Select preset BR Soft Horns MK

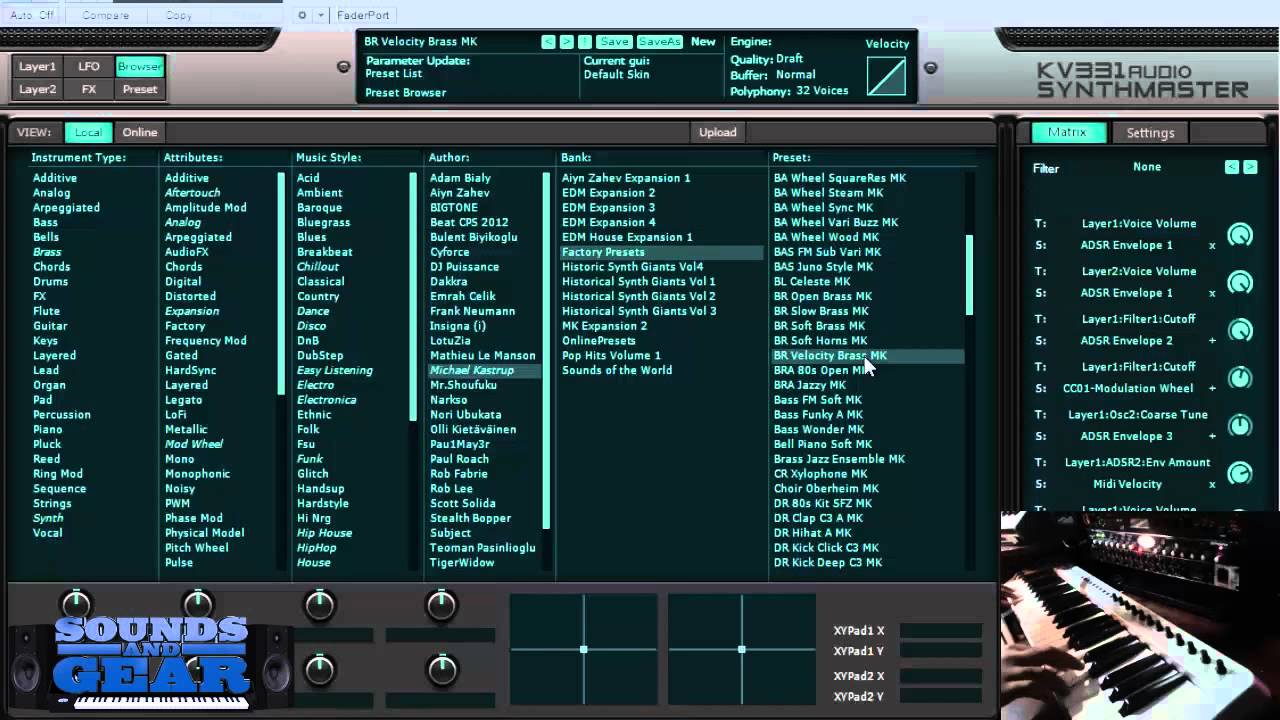point(821,341)
